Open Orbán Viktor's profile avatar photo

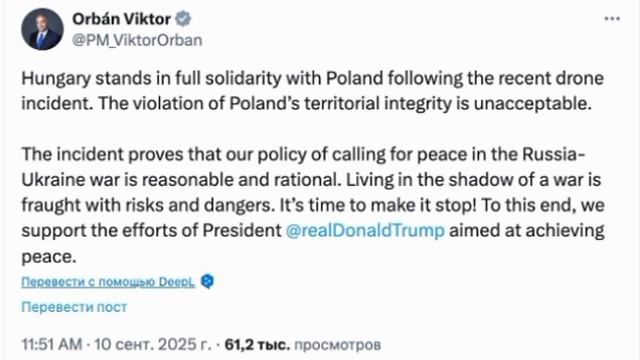42,29
